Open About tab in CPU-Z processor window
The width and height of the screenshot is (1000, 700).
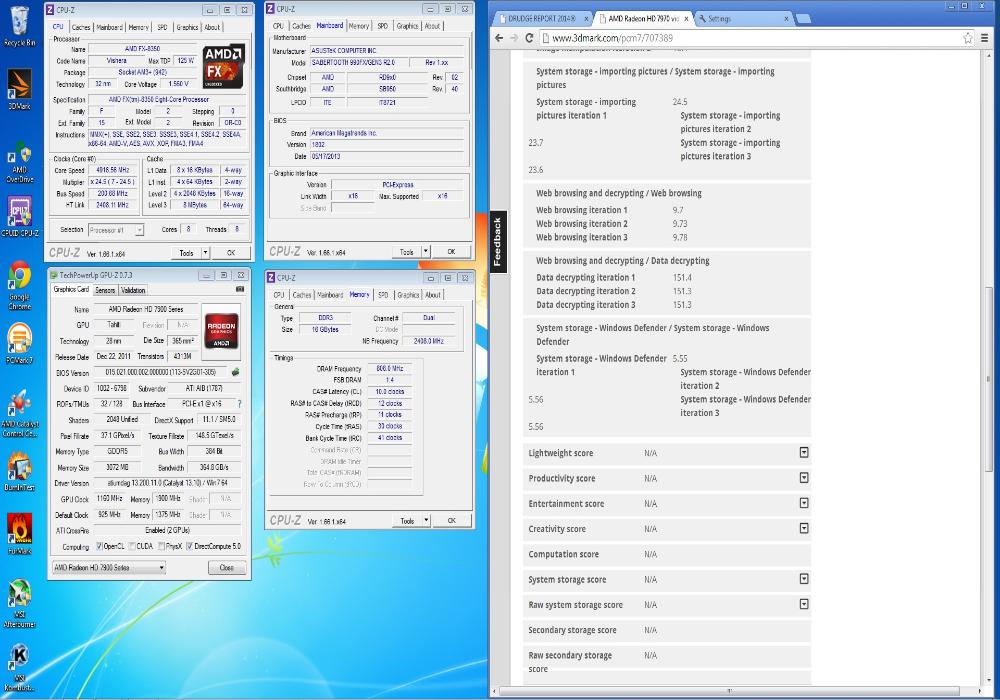point(212,27)
